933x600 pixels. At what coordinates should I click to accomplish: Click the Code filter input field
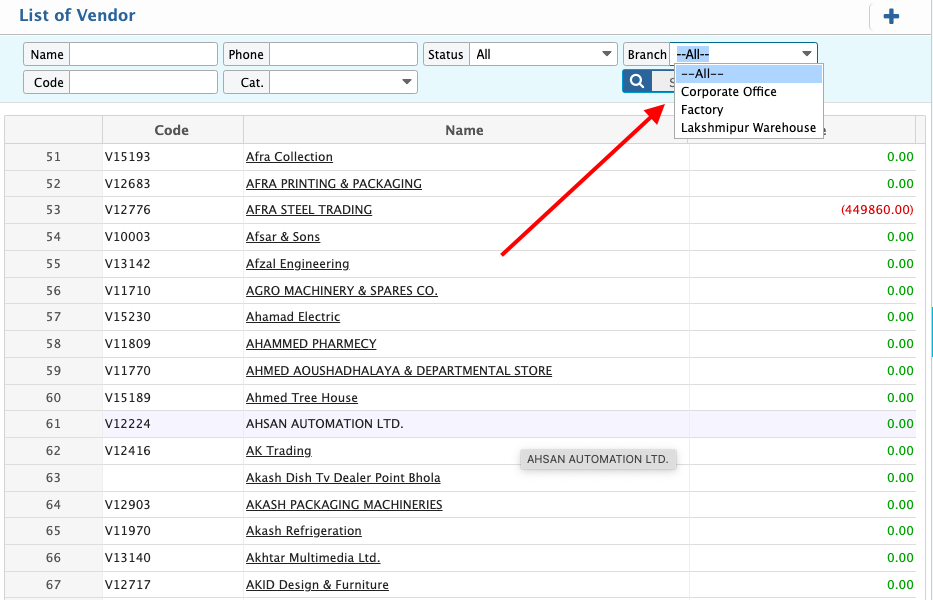(x=143, y=82)
